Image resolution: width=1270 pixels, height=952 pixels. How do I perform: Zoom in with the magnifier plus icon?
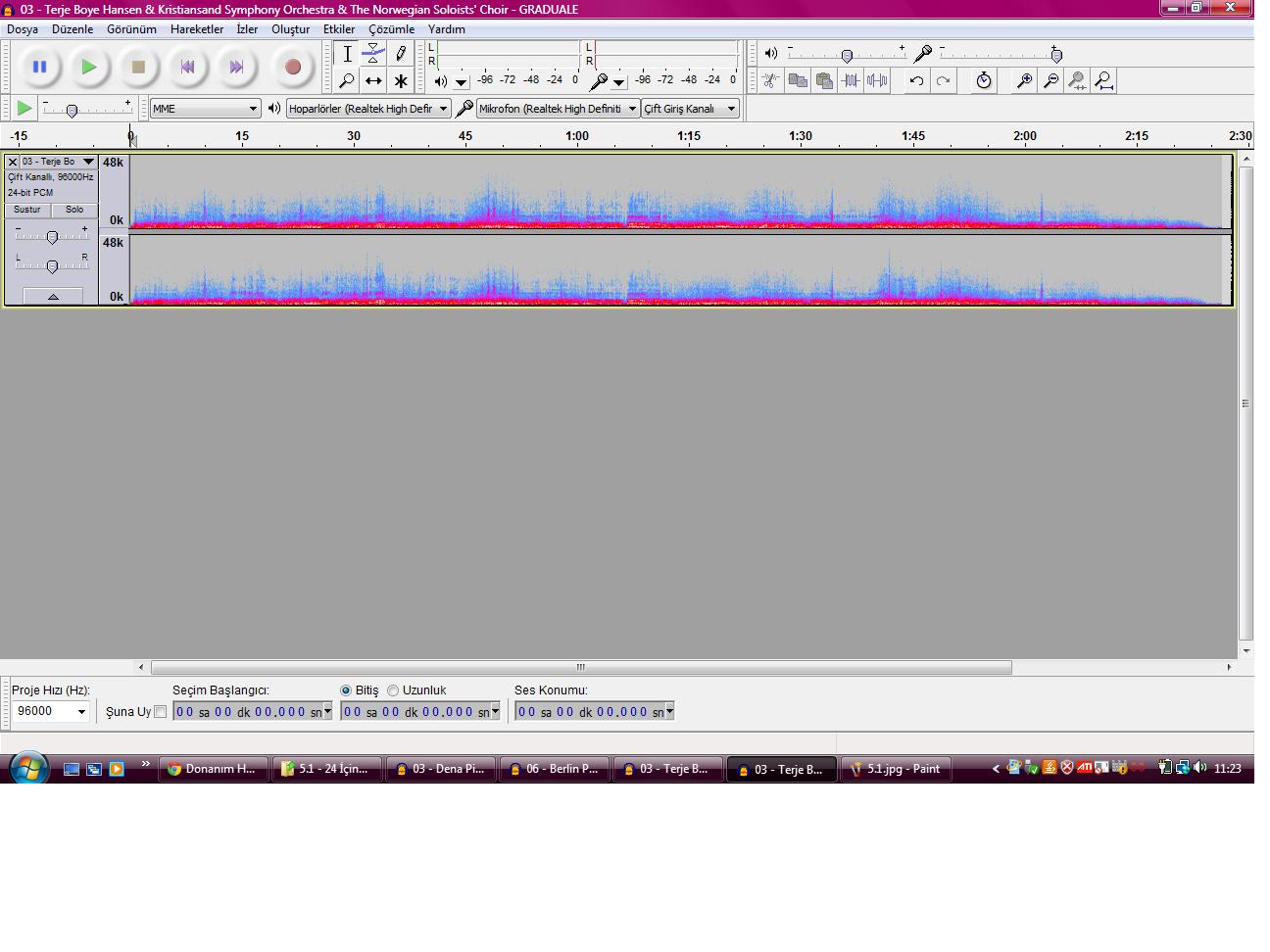(x=1024, y=80)
